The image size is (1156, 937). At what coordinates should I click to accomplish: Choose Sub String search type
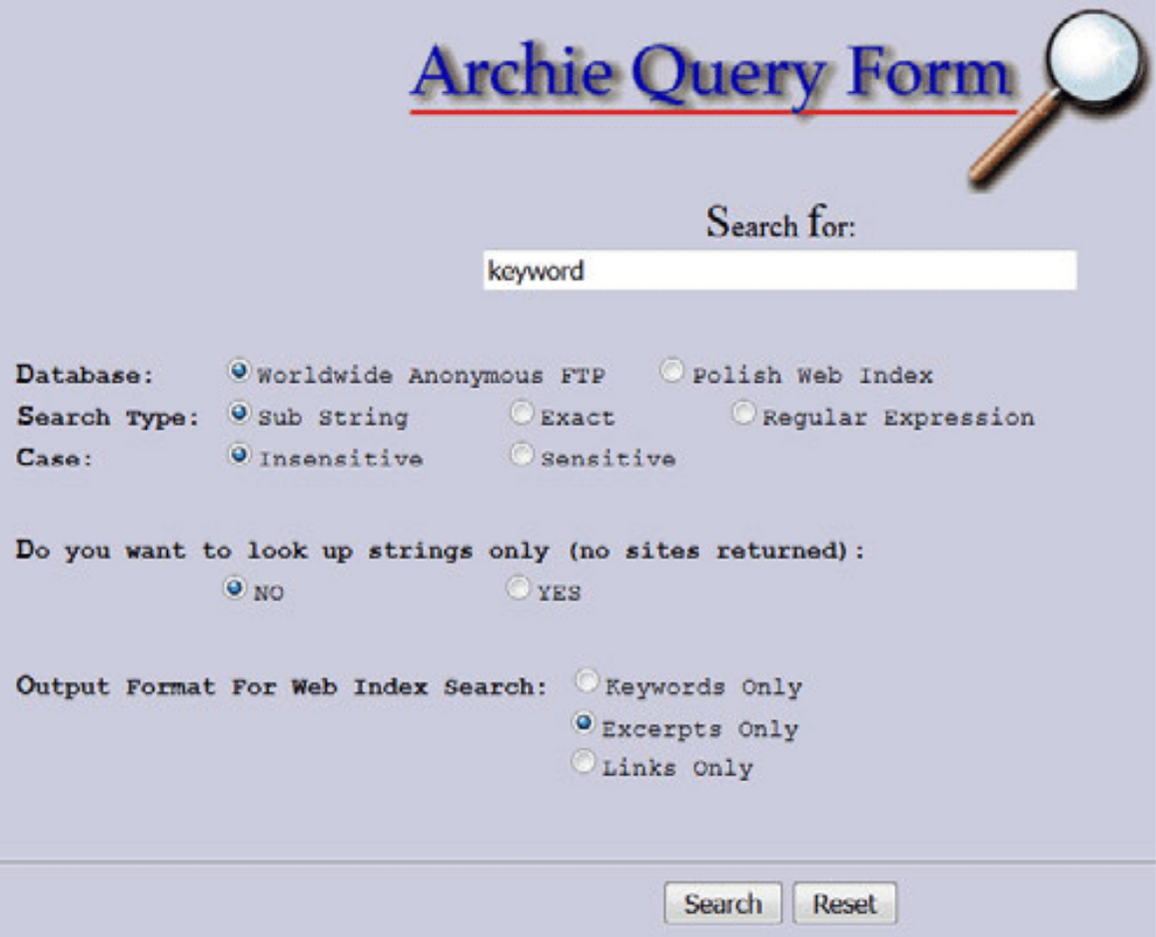pos(239,414)
